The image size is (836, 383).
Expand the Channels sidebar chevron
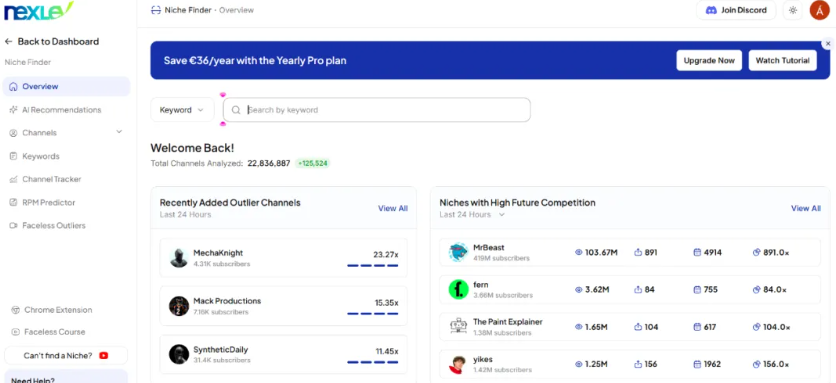119,132
